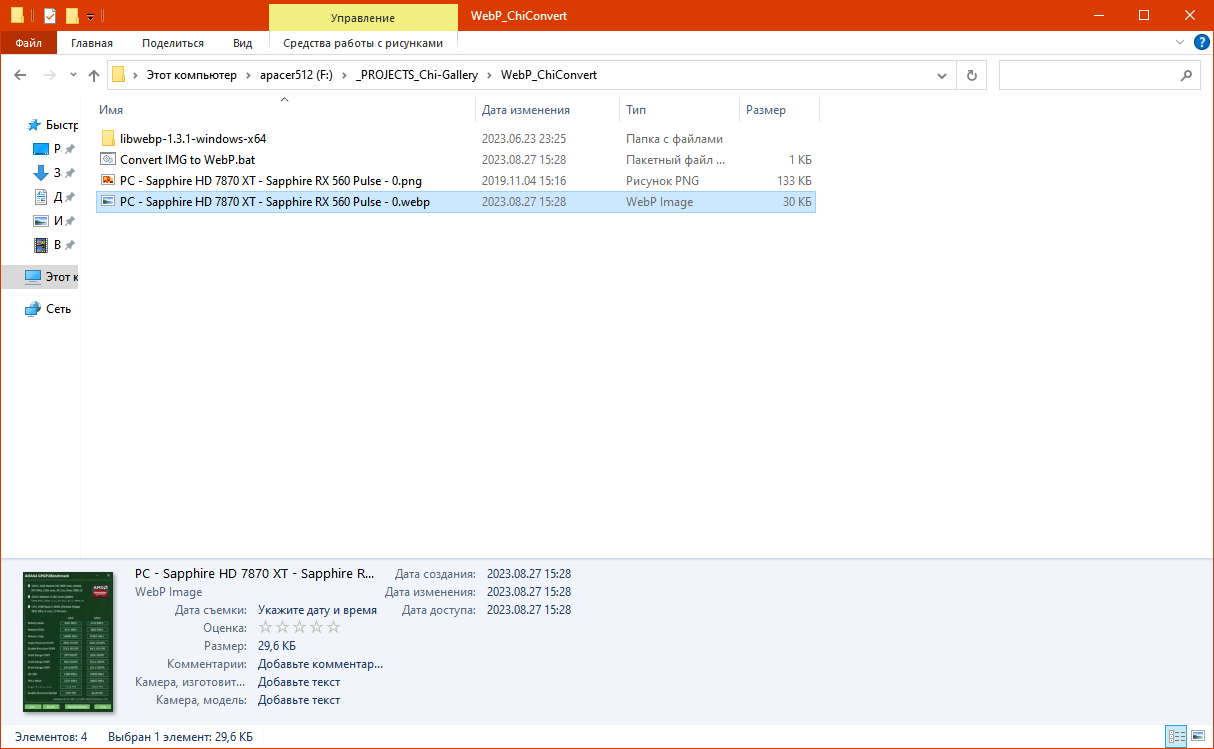Open the Файл menu tab

[29, 43]
